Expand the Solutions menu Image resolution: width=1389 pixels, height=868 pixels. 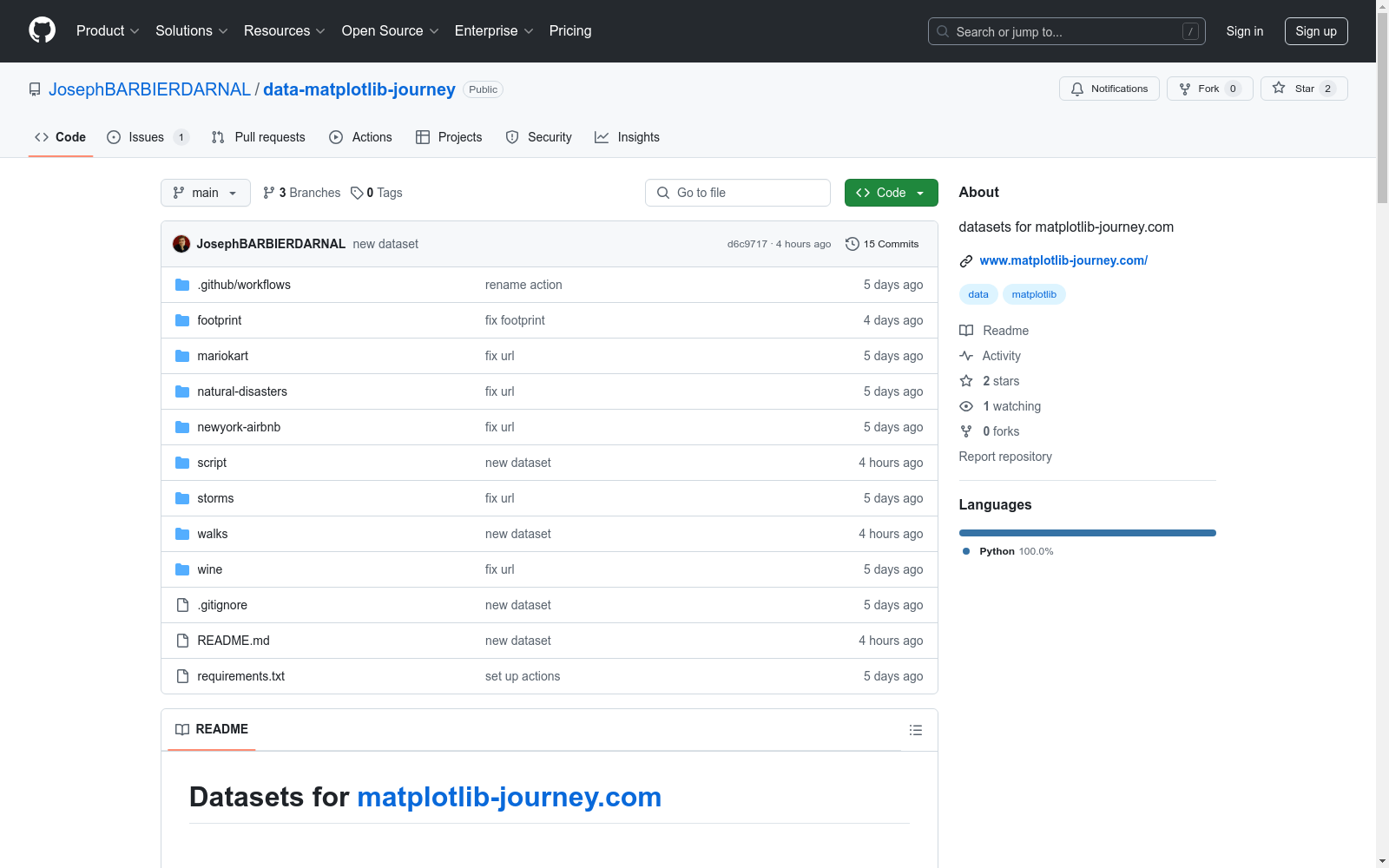(192, 30)
